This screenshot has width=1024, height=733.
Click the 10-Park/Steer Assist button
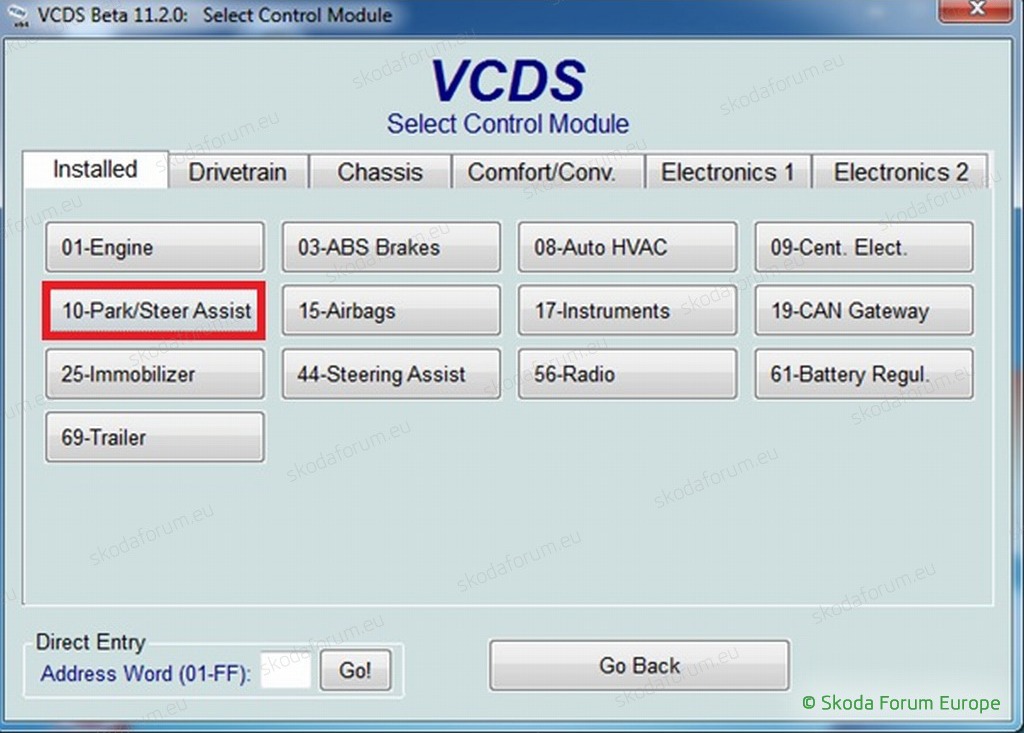[155, 310]
